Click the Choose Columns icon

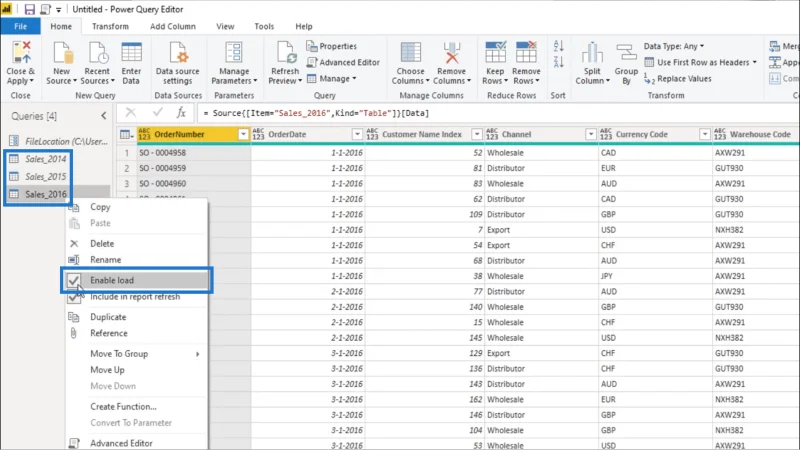coord(411,53)
